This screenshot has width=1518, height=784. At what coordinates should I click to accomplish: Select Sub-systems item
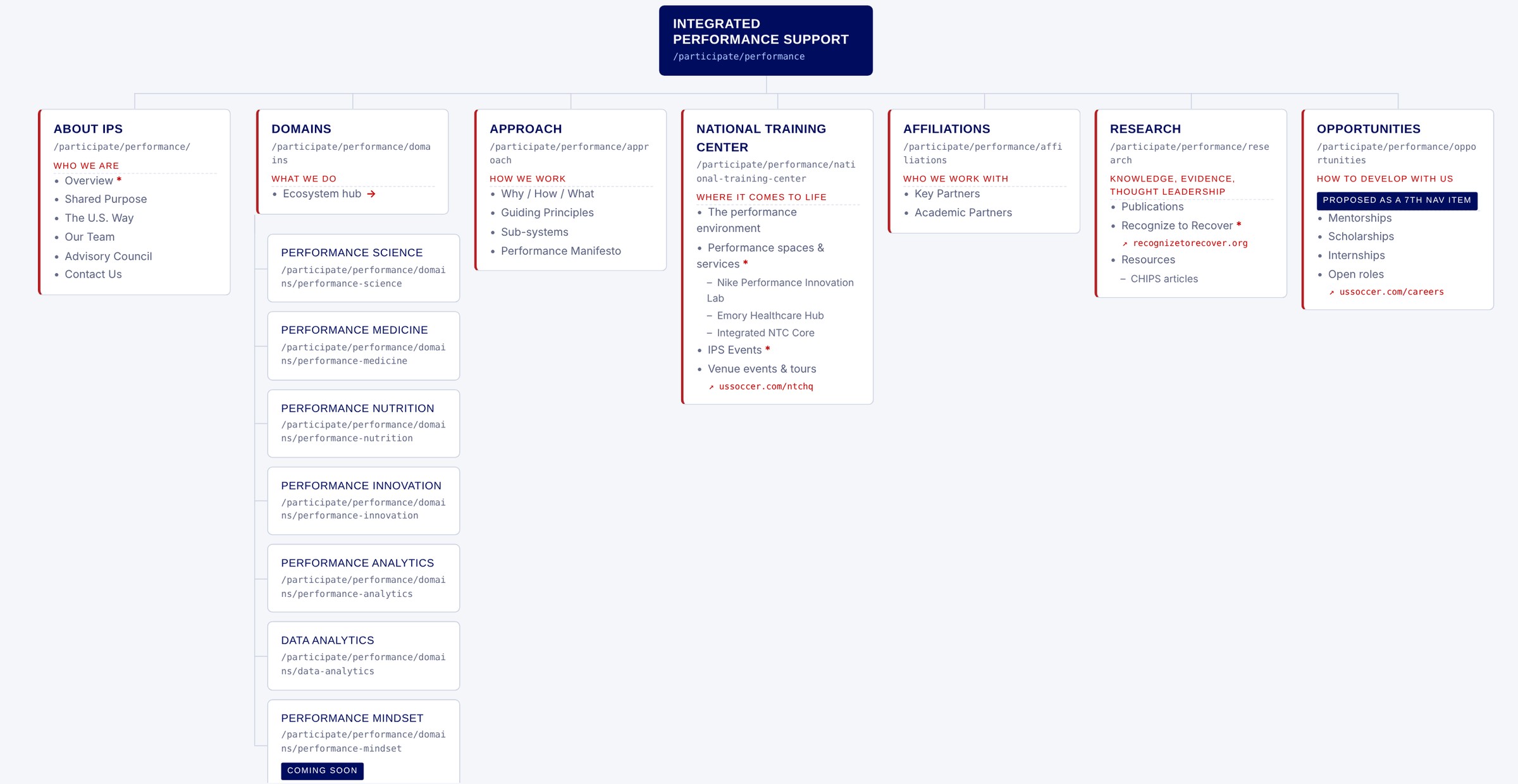click(534, 232)
